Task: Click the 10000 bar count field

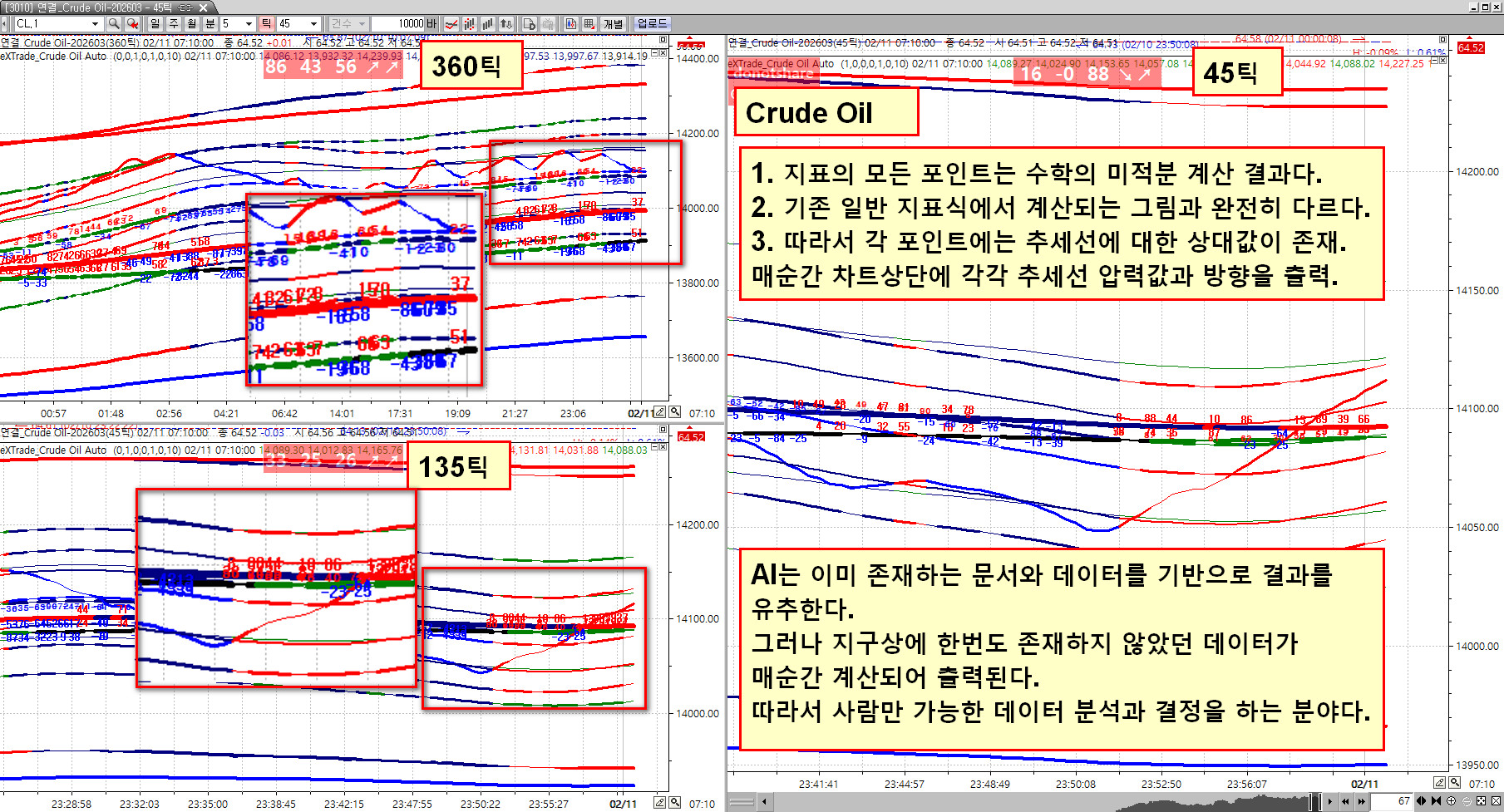Action: 397,23
